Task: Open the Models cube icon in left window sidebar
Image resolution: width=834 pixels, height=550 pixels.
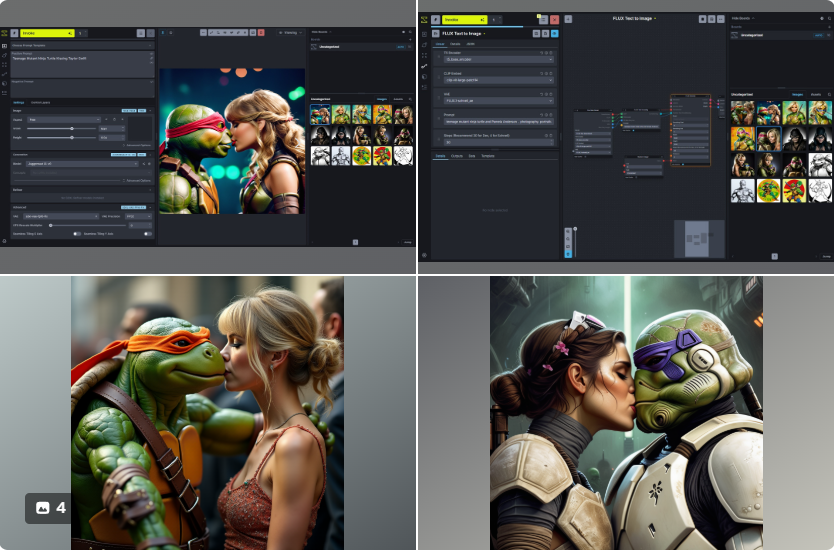Action: 4,84
